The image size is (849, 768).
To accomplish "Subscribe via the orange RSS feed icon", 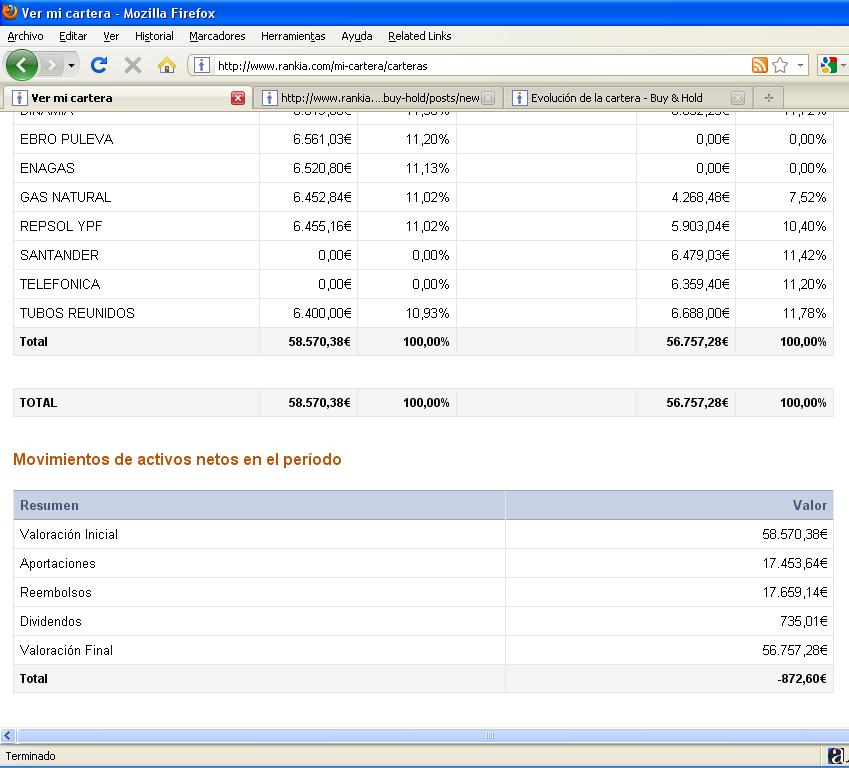I will point(760,66).
